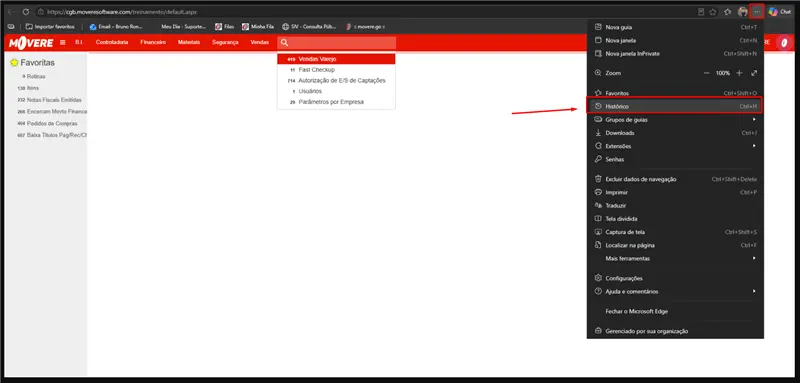The width and height of the screenshot is (800, 383).
Task: Expand Extensões submenu
Action: click(675, 146)
